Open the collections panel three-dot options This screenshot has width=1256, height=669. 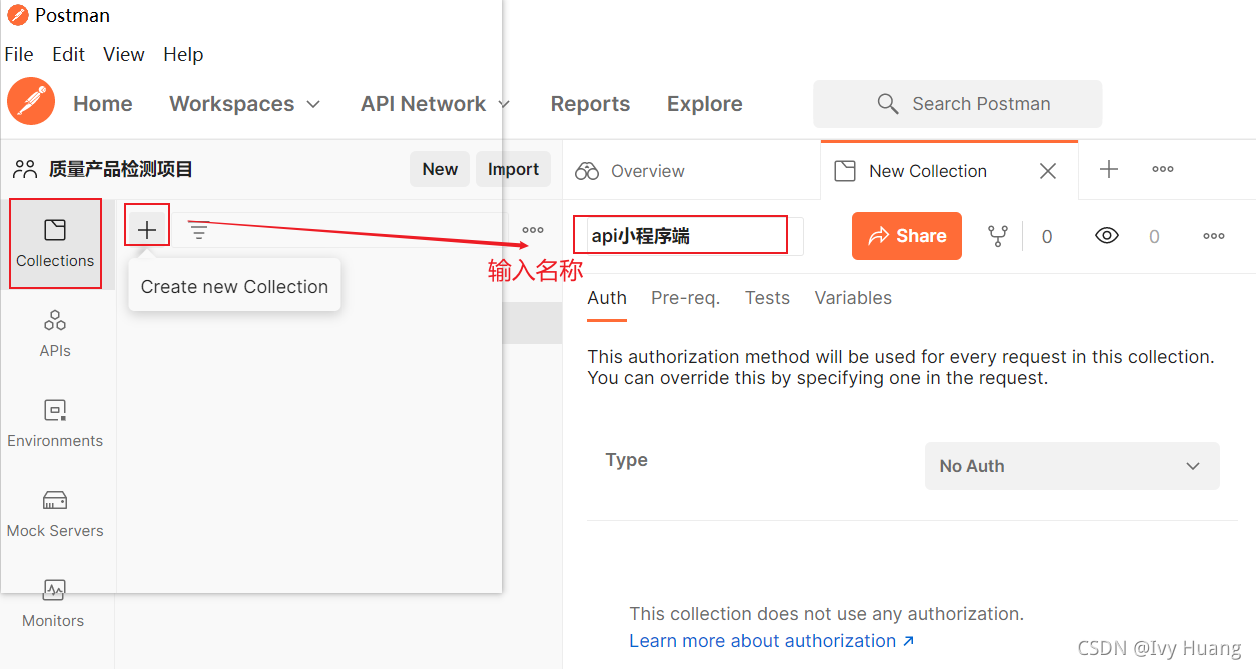[x=533, y=230]
